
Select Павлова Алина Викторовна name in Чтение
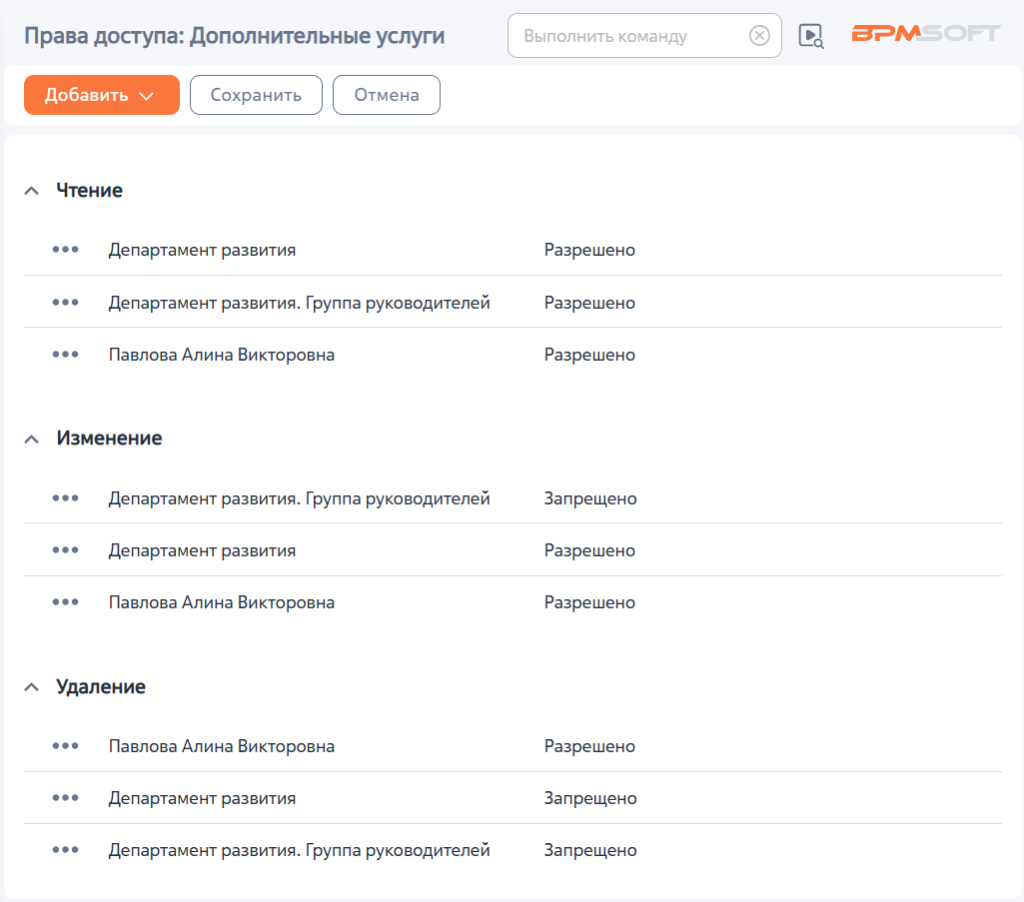(221, 355)
